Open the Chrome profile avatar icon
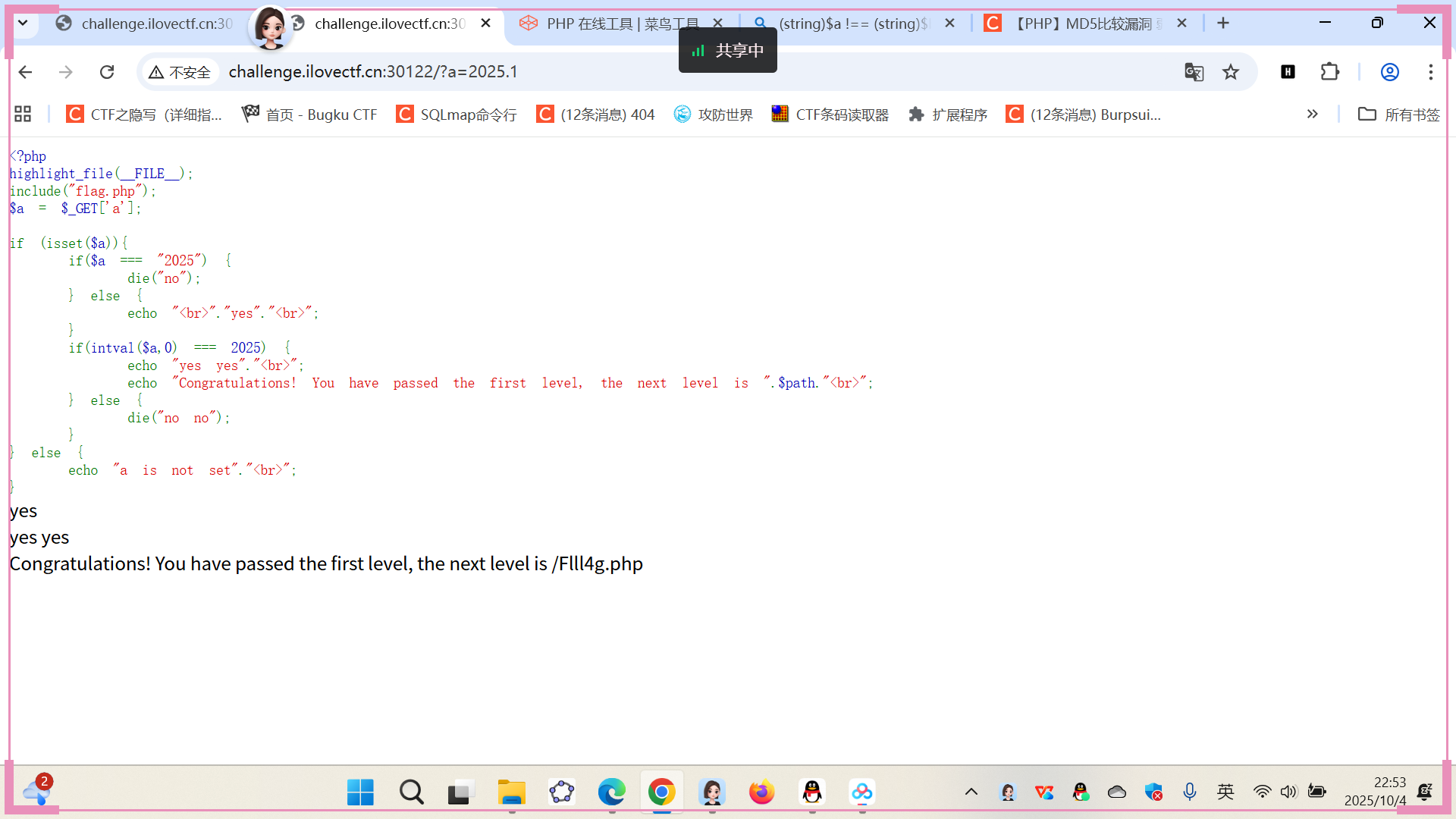1456x819 pixels. point(1389,72)
